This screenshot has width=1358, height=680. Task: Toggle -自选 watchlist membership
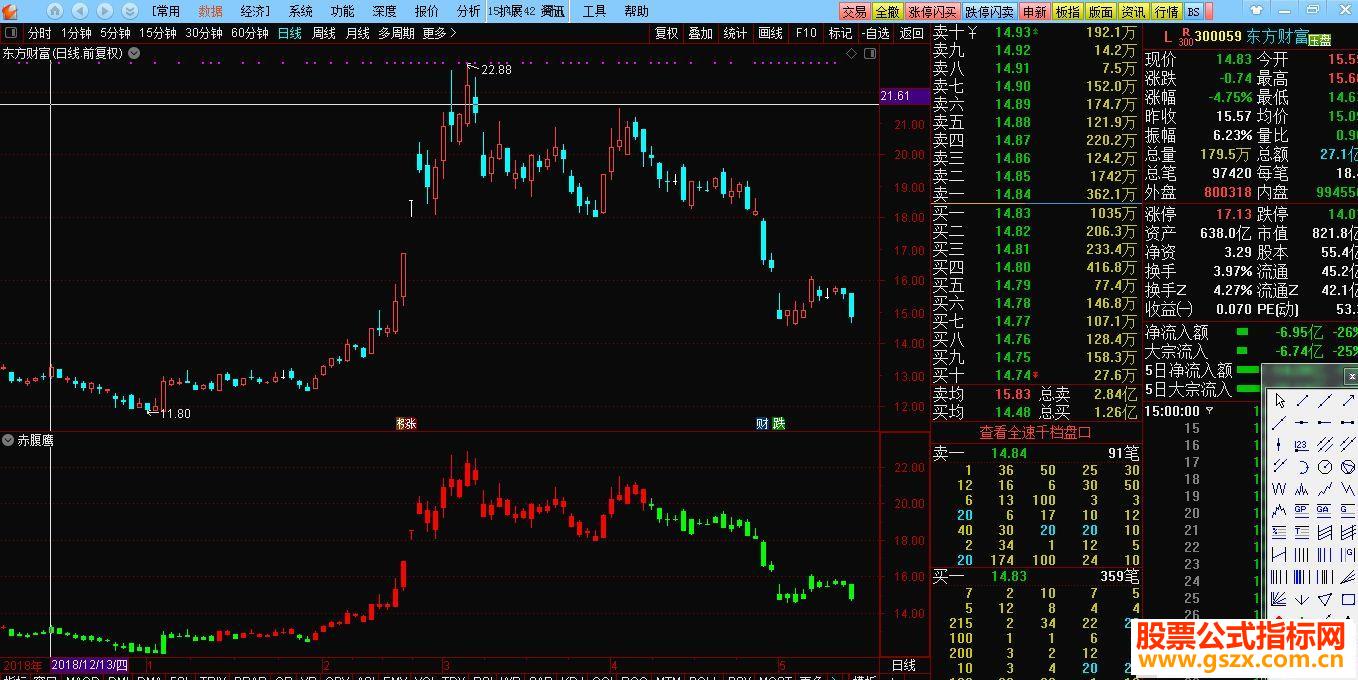(x=876, y=33)
